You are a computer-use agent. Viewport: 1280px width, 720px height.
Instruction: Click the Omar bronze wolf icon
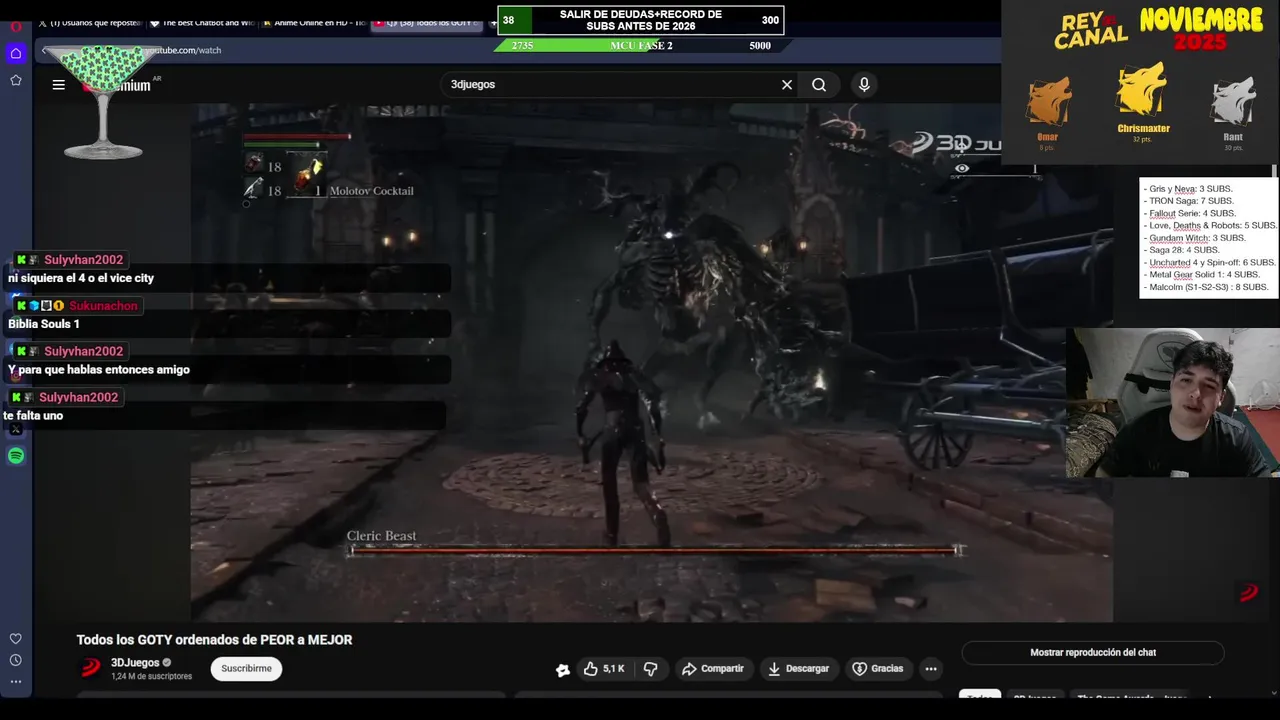[x=1048, y=102]
